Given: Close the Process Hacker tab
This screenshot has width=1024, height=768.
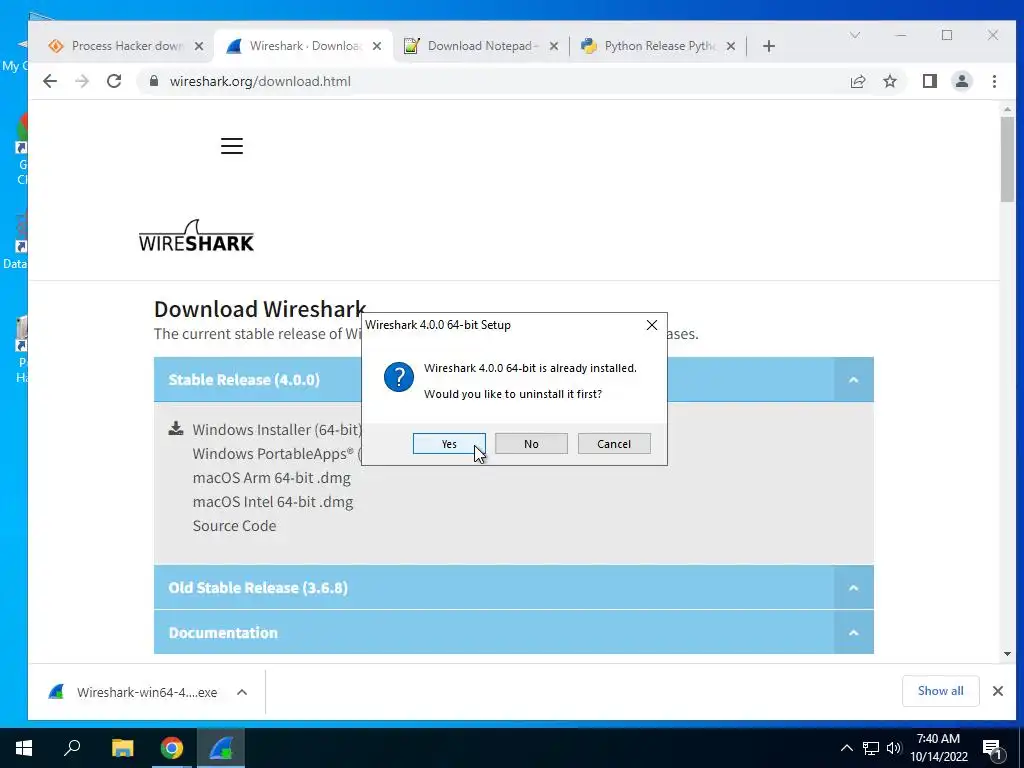Looking at the screenshot, I should pos(199,46).
